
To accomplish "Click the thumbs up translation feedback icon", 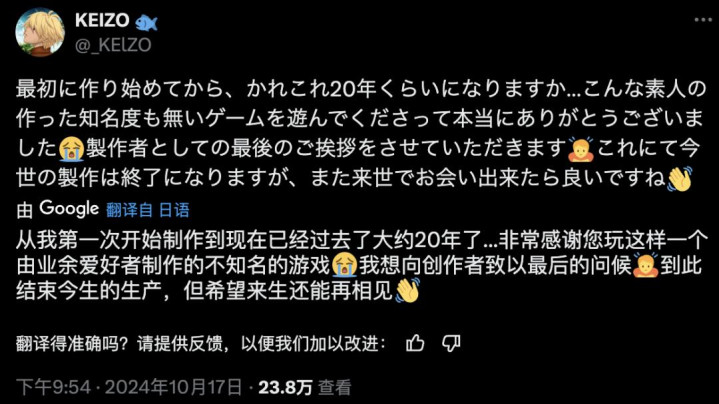I will (415, 343).
